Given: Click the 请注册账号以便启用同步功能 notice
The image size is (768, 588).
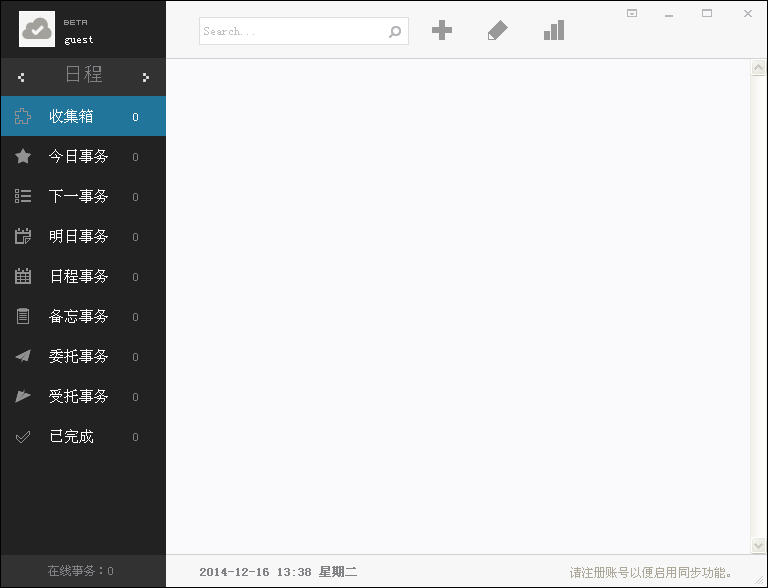Looking at the screenshot, I should 651,572.
